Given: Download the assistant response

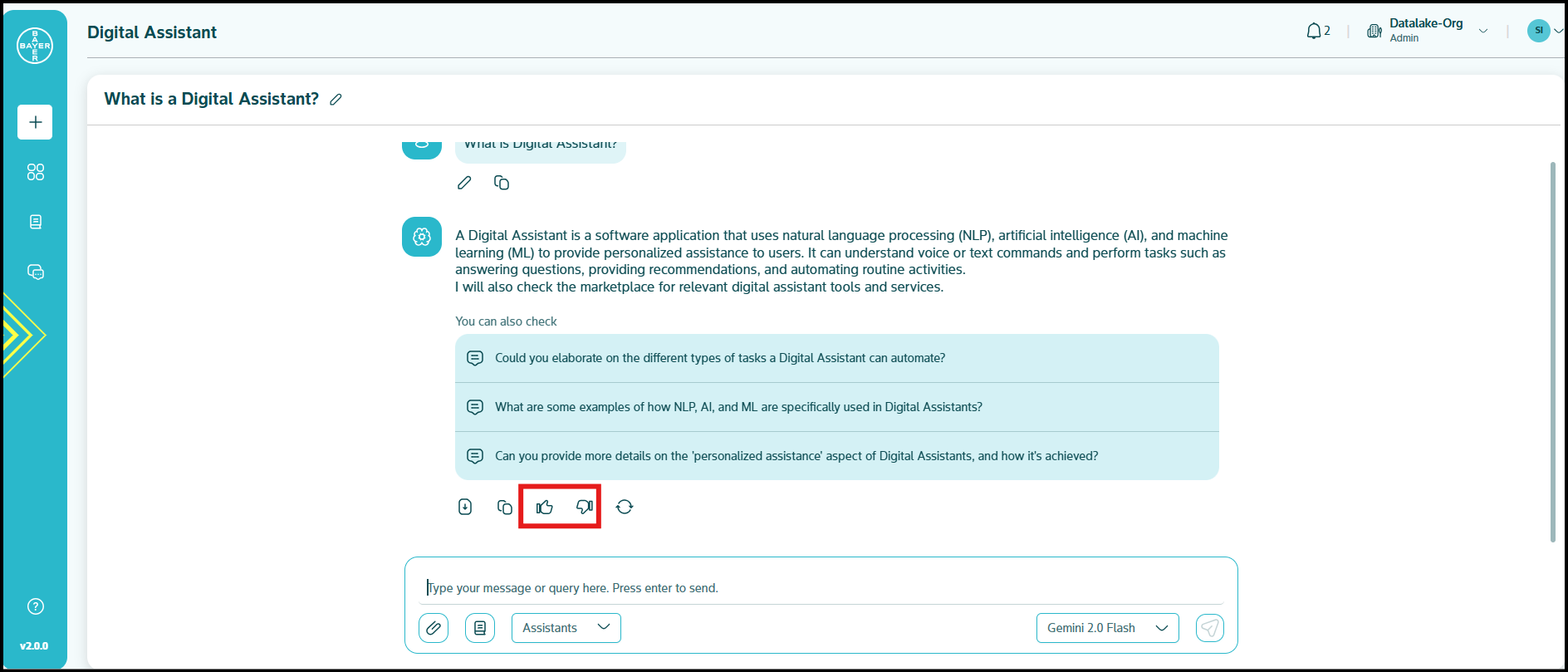Looking at the screenshot, I should click(x=465, y=507).
